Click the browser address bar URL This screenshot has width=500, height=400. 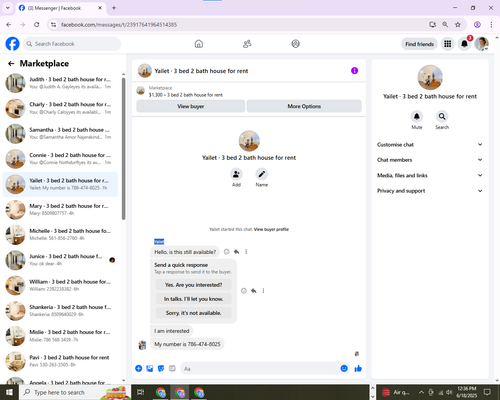coord(119,25)
